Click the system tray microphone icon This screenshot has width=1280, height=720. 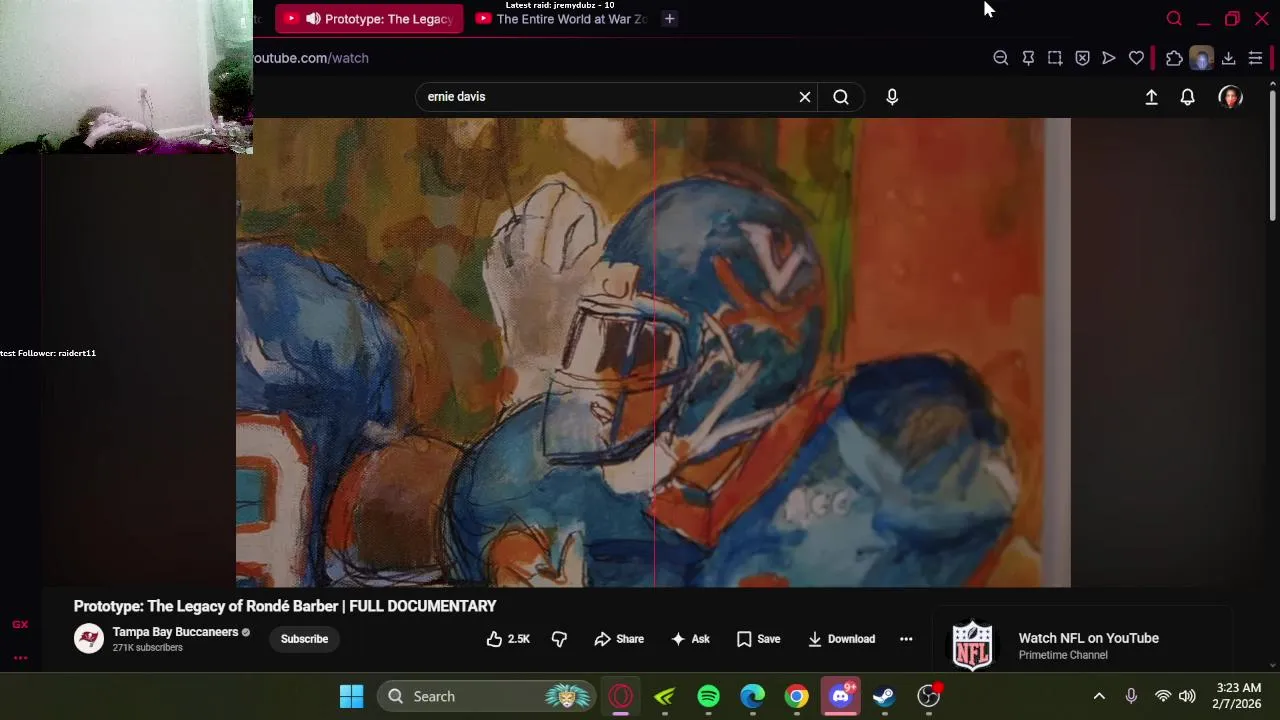(1131, 696)
